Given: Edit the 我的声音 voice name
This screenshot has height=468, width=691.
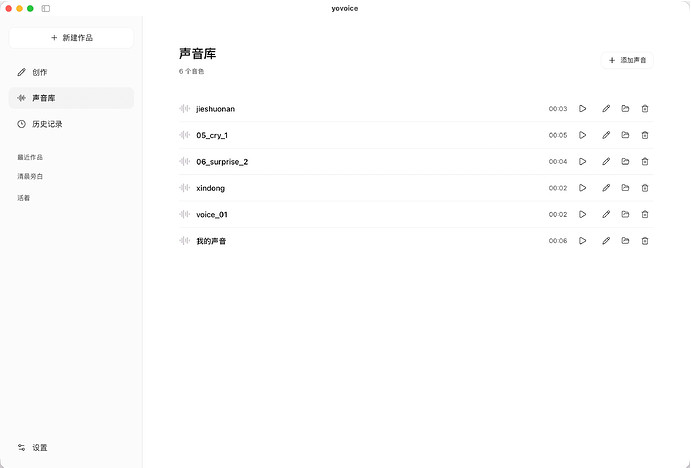Looking at the screenshot, I should coord(606,241).
